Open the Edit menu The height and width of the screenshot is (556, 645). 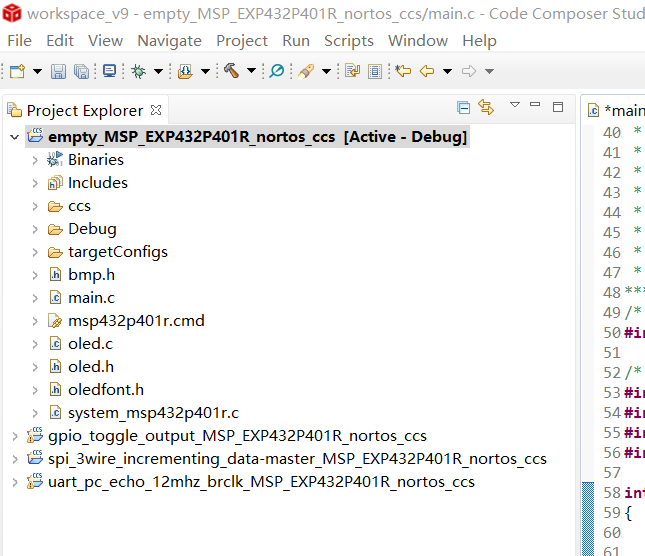pyautogui.click(x=60, y=41)
